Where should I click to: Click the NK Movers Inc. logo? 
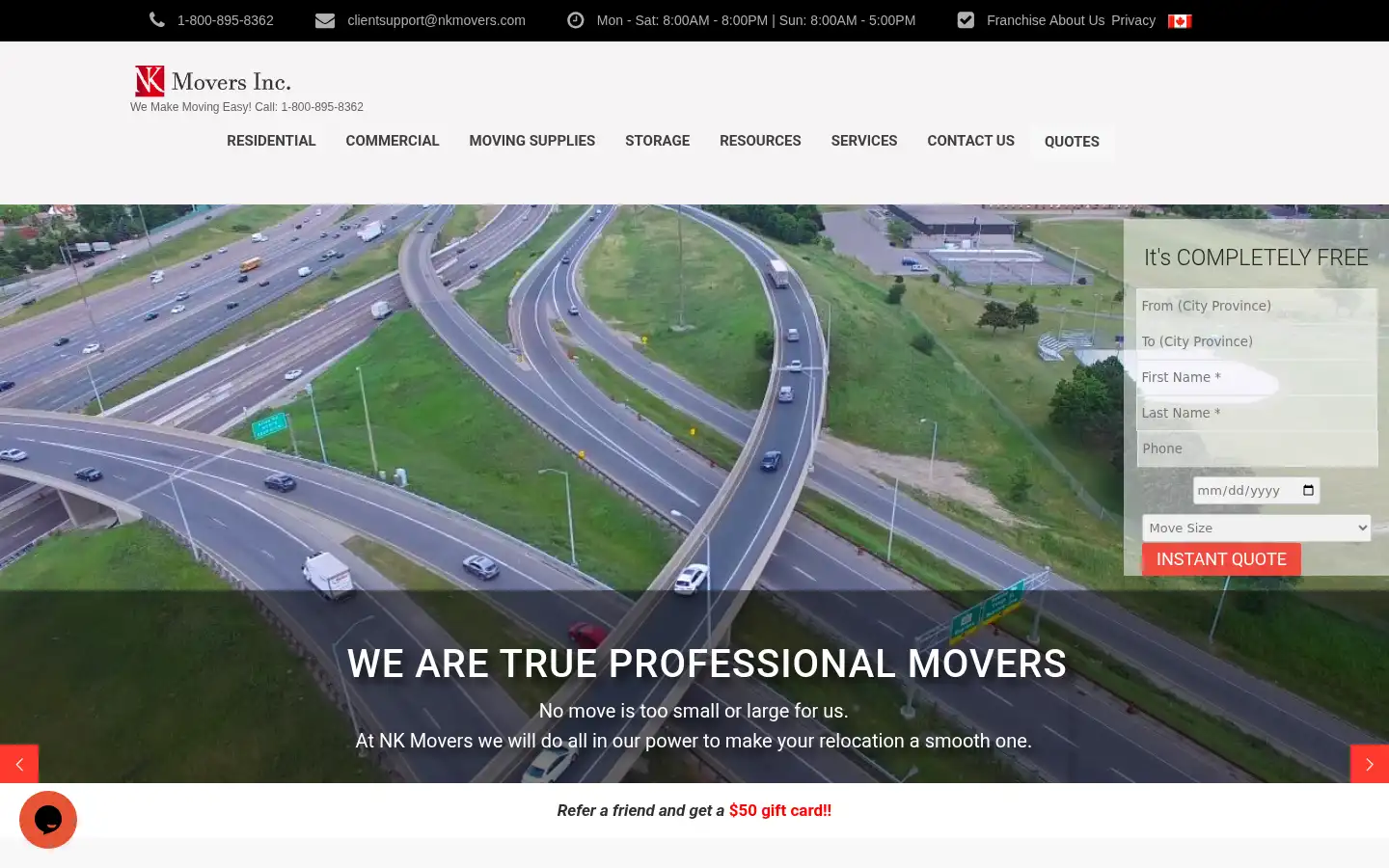(x=213, y=81)
